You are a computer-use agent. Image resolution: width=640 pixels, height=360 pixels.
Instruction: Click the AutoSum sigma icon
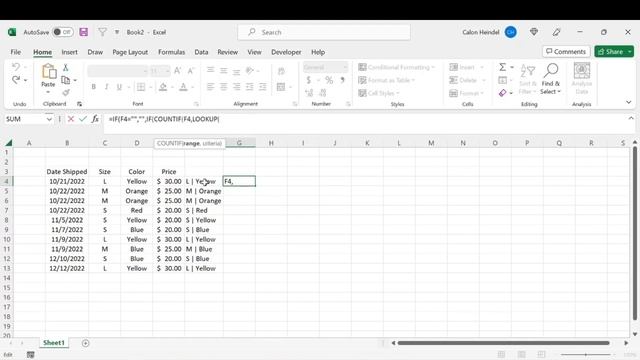(x=502, y=67)
